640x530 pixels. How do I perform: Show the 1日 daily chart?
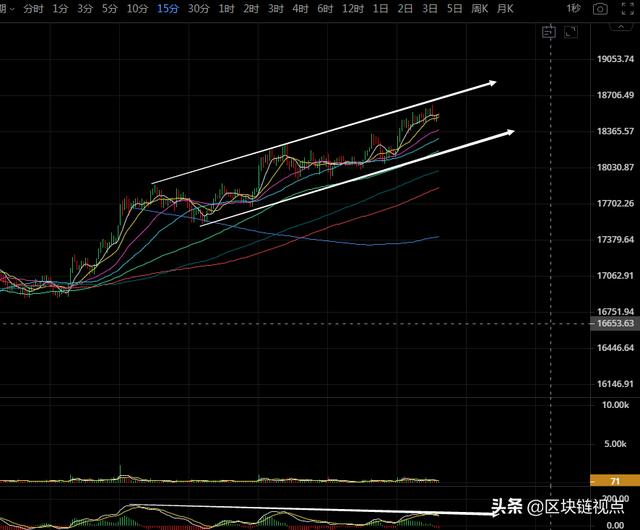(380, 8)
